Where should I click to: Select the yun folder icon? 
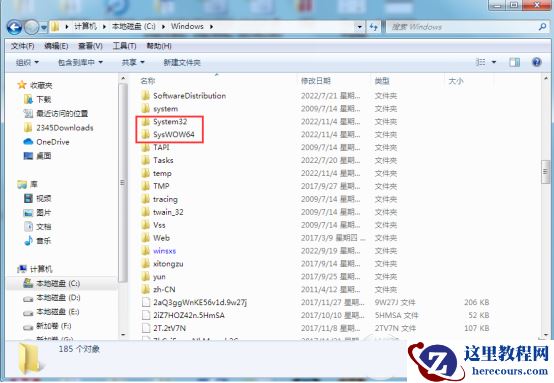pos(145,276)
